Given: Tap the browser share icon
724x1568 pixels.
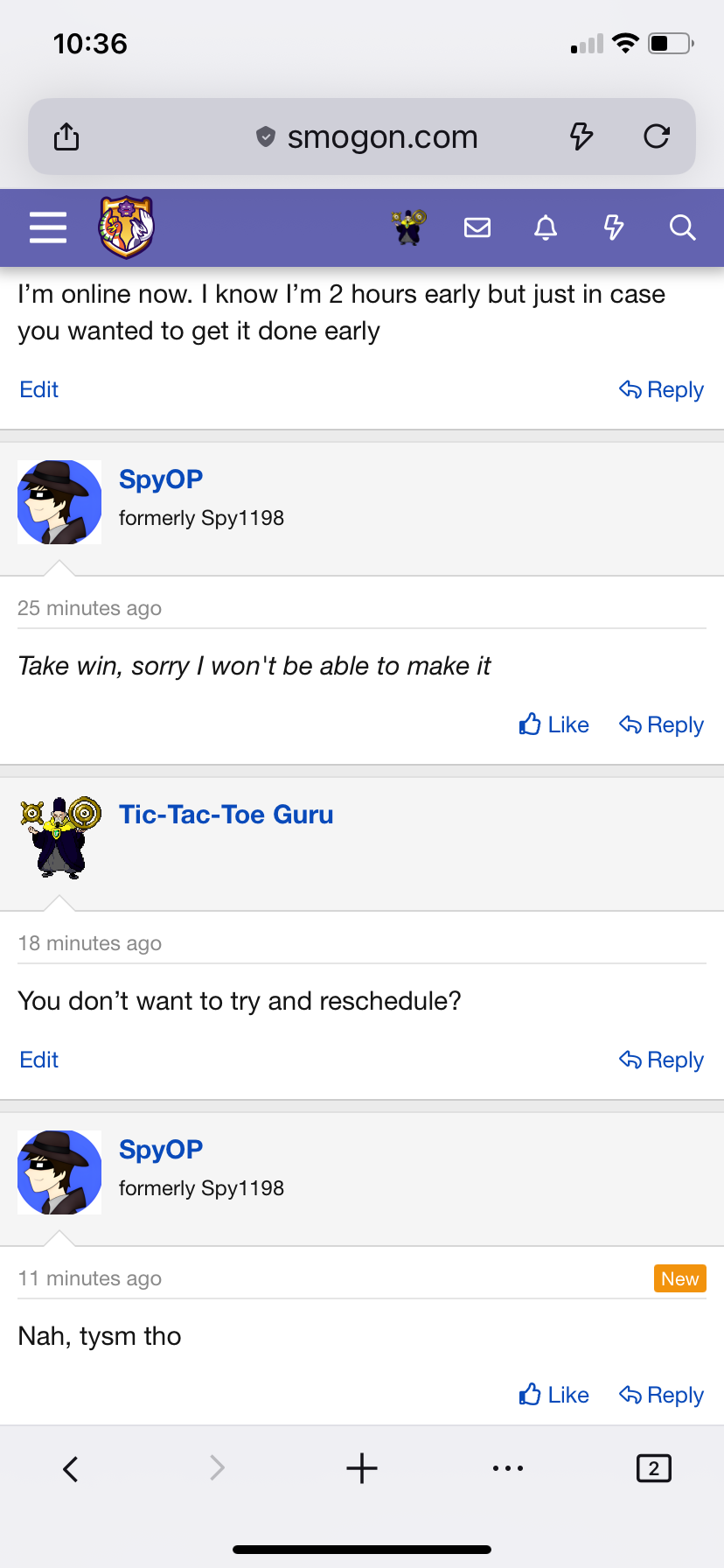Looking at the screenshot, I should 66,136.
